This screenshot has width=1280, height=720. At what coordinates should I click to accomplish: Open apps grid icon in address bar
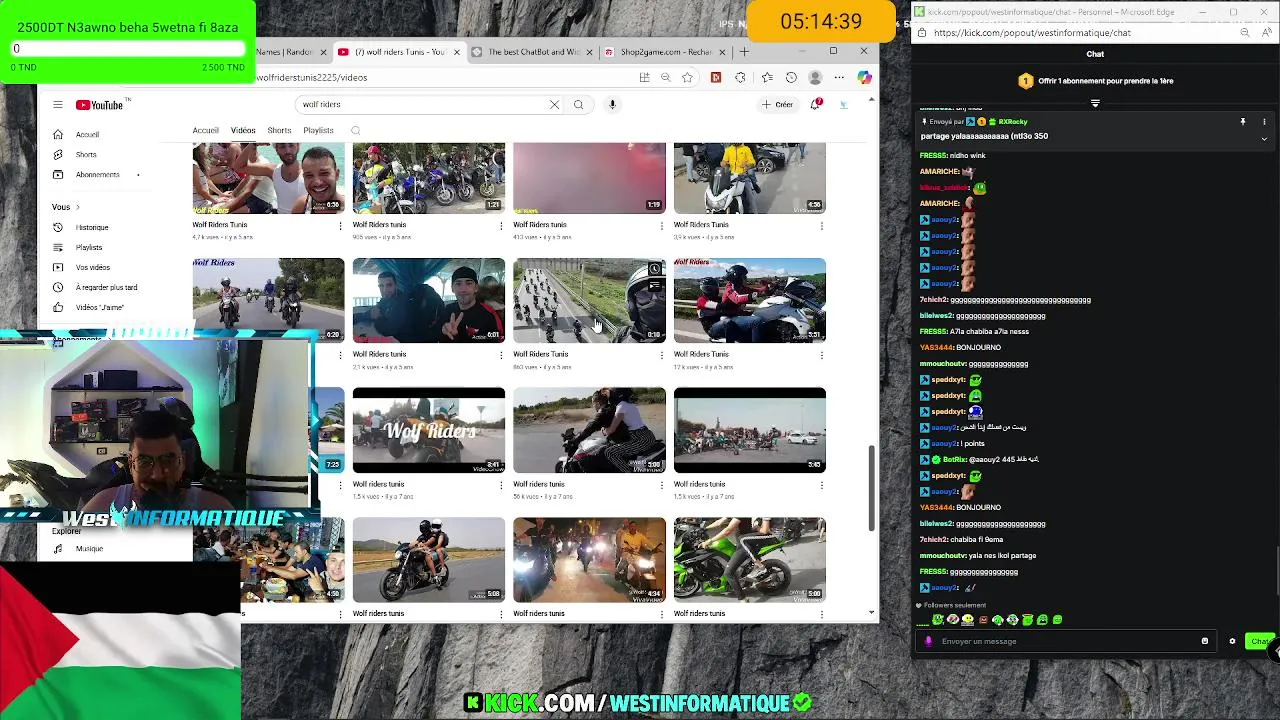tap(644, 77)
